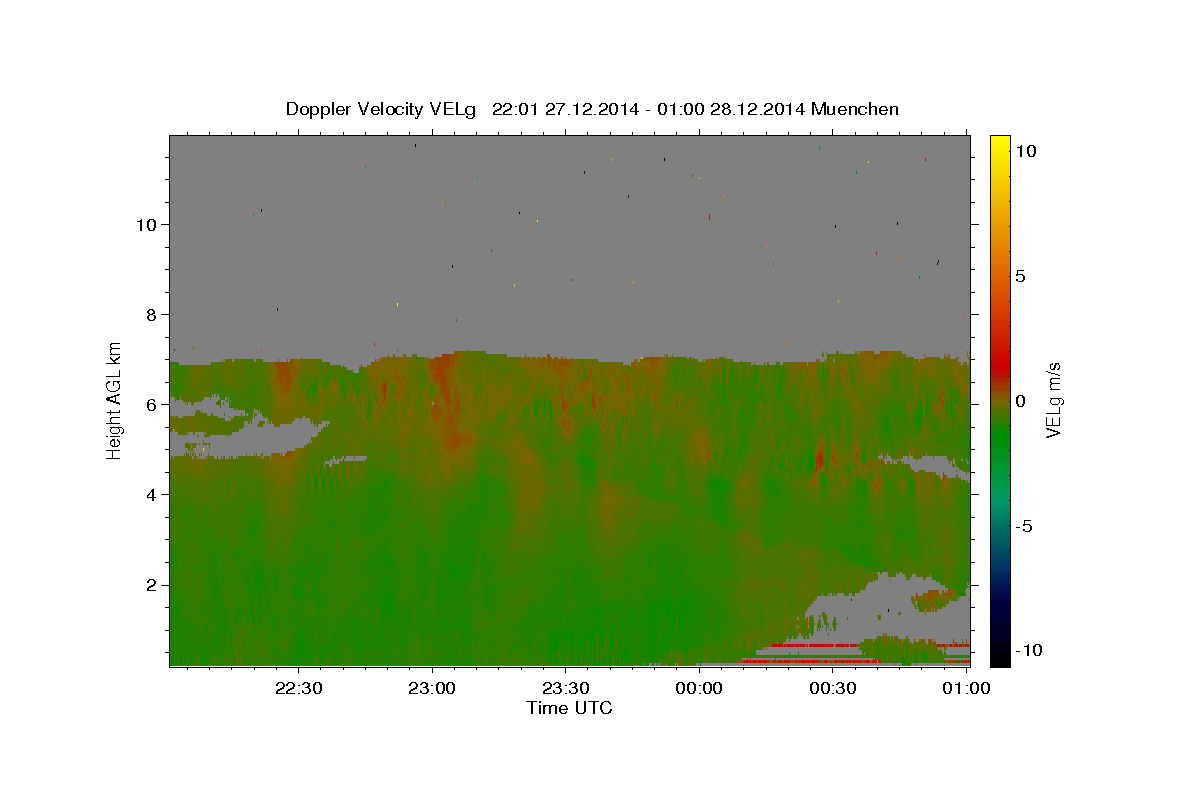The image size is (1200, 800).
Task: Click the '22:30' time axis label
Action: pyautogui.click(x=299, y=688)
